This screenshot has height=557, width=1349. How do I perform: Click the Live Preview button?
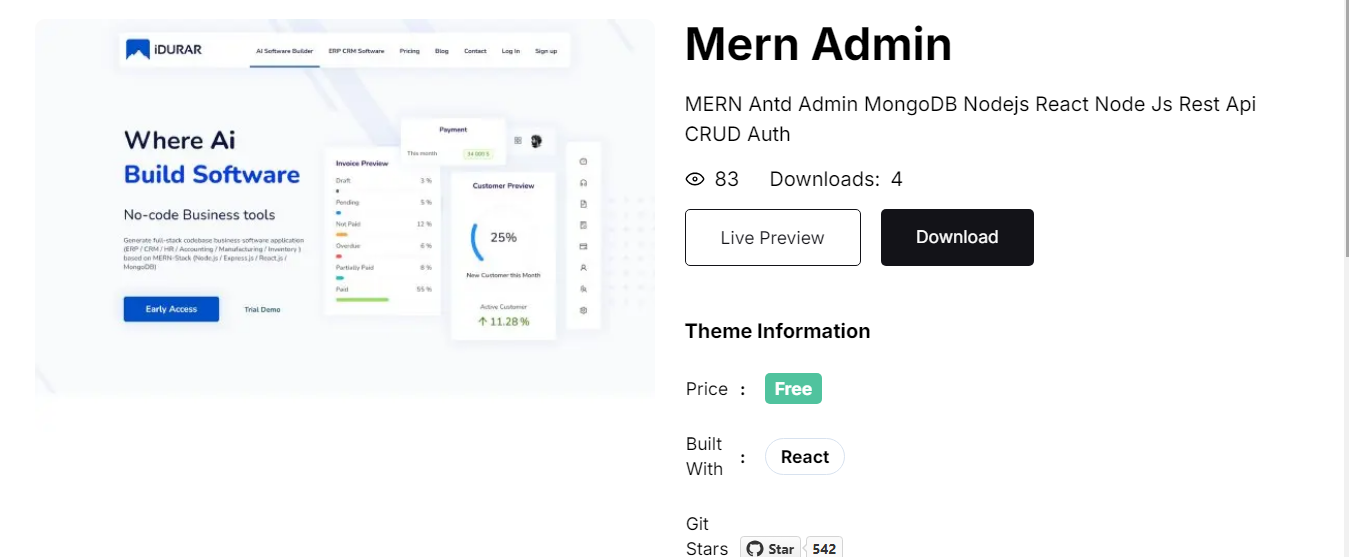click(773, 237)
